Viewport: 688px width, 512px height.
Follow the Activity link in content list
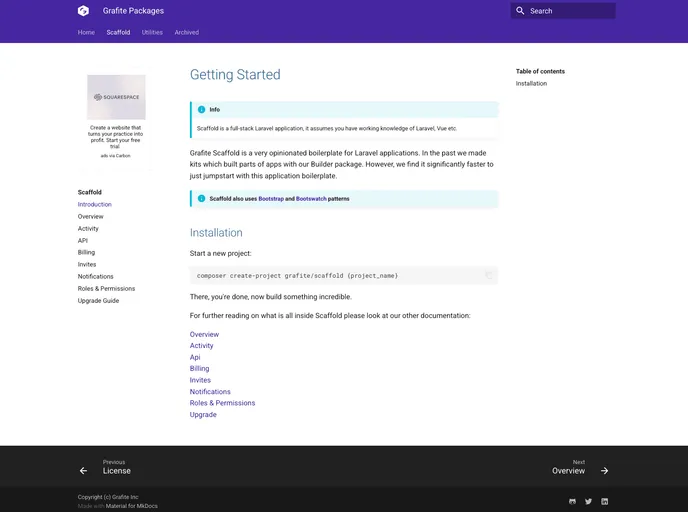coord(201,346)
